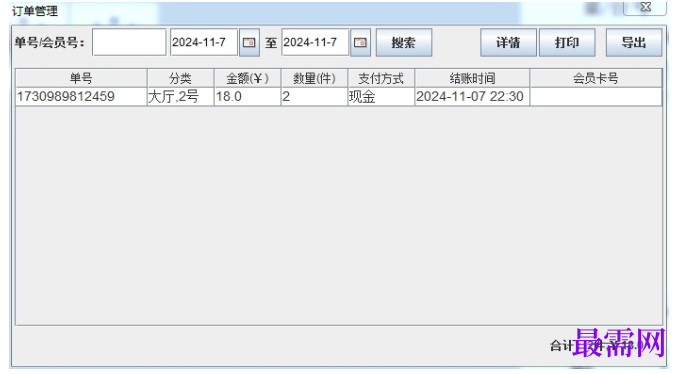Sort by 分类 column header

180,78
